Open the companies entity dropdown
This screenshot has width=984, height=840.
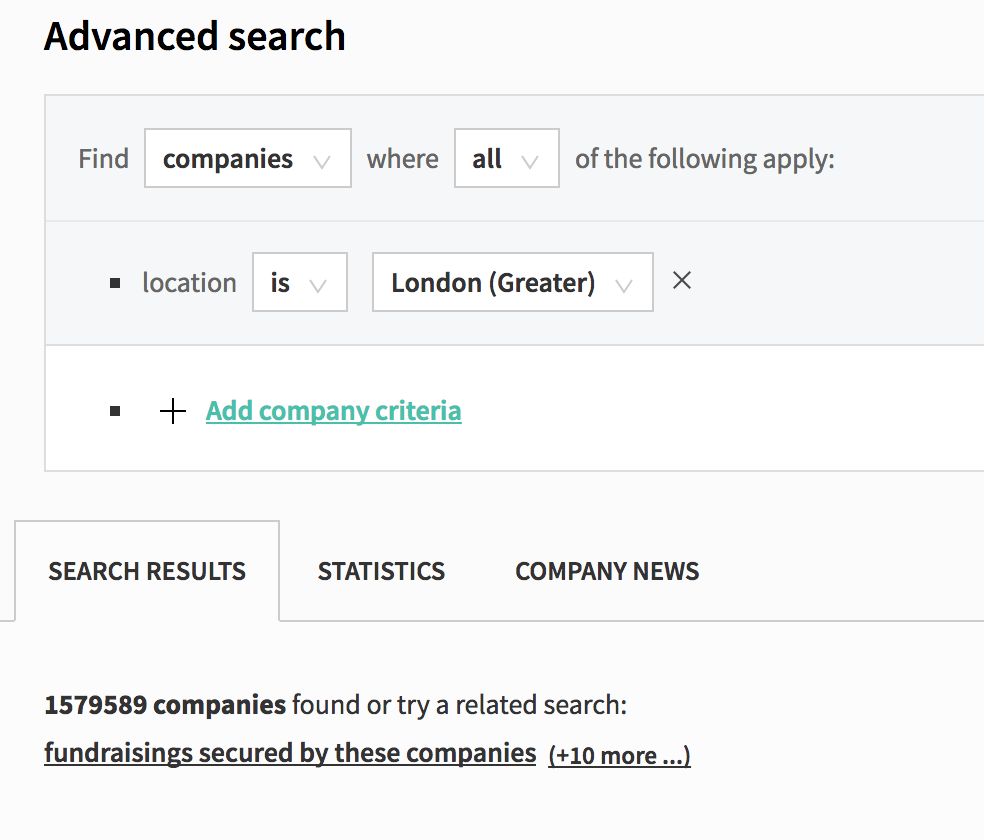(x=248, y=158)
